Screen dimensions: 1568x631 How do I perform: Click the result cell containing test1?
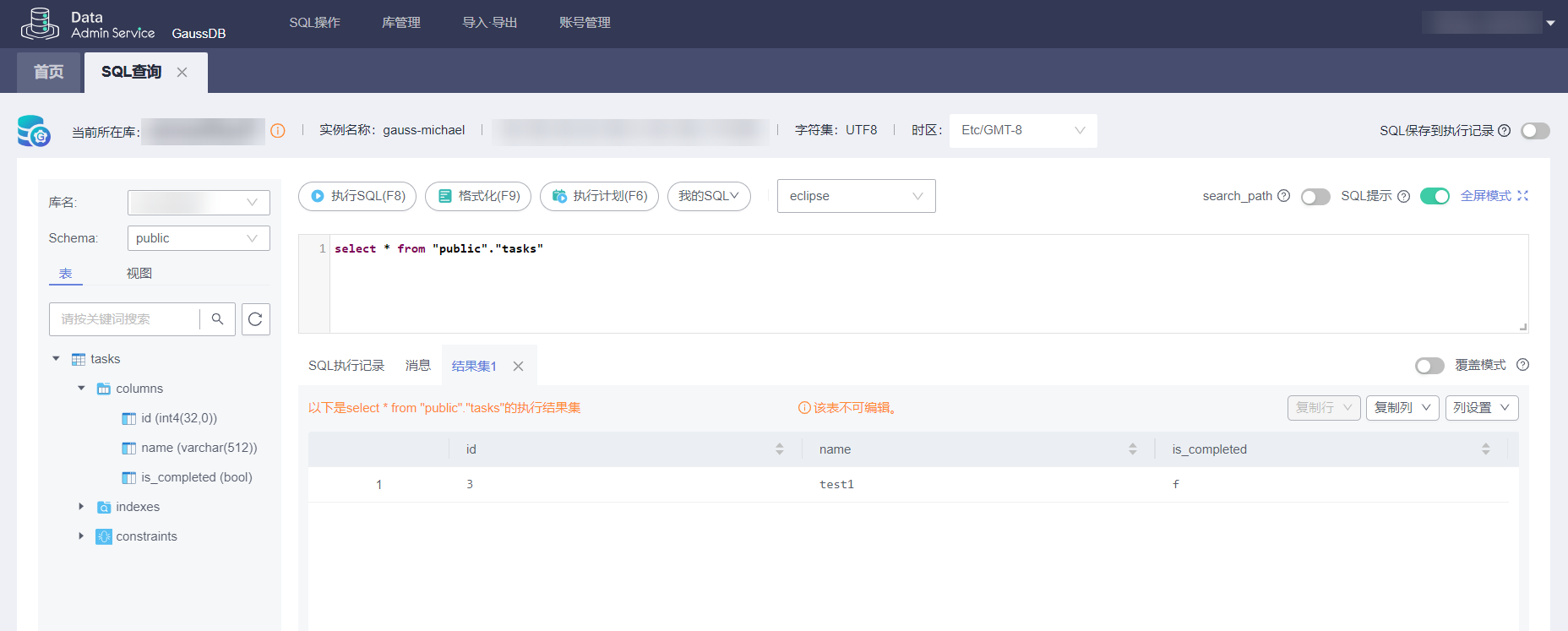point(836,485)
